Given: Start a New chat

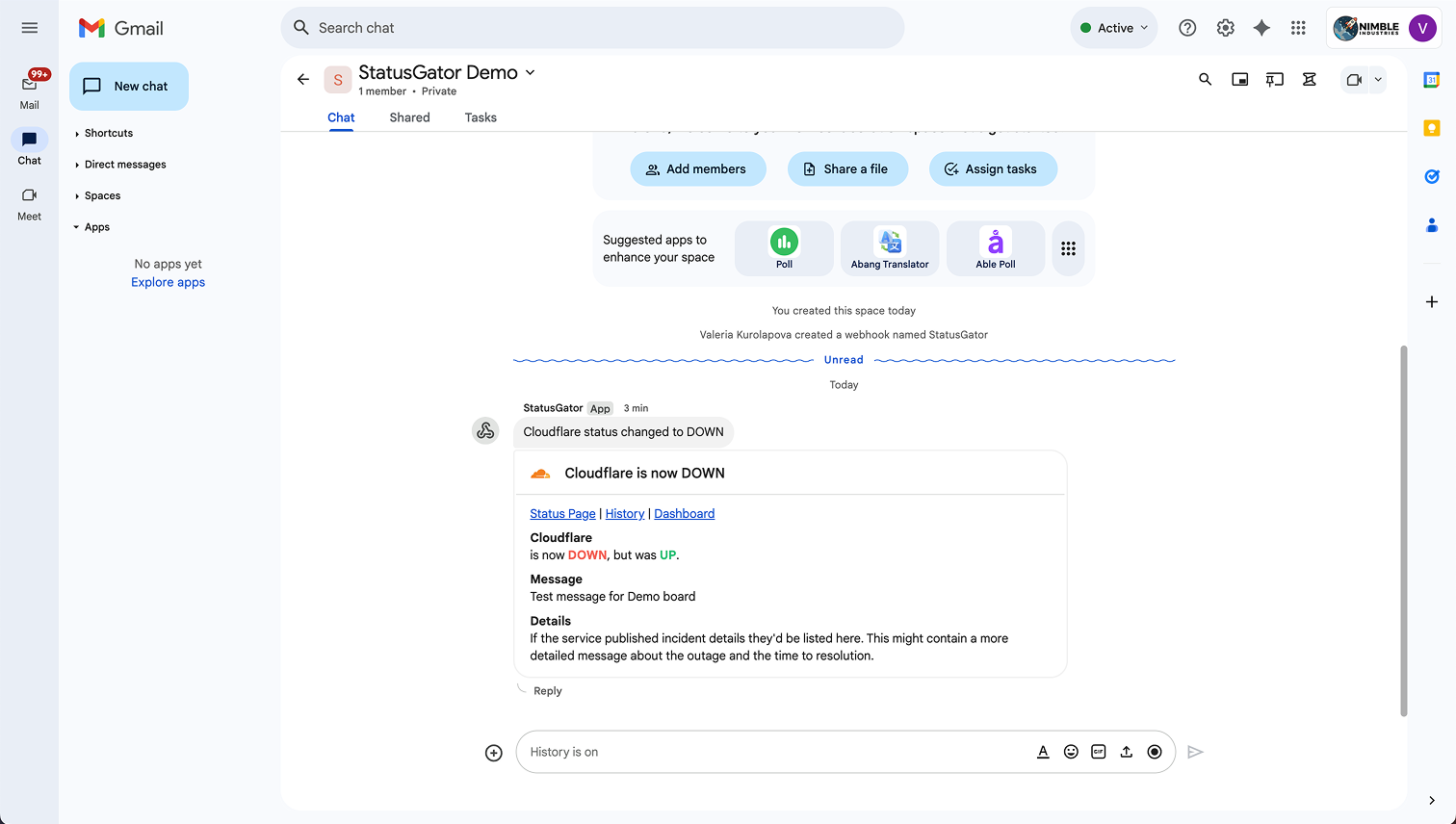Looking at the screenshot, I should pyautogui.click(x=129, y=87).
